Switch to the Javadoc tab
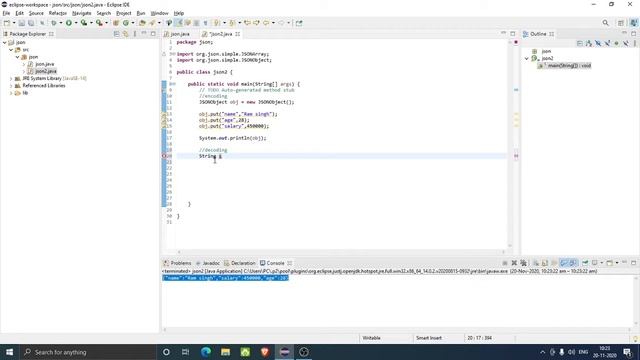The height and width of the screenshot is (360, 640). (208, 263)
